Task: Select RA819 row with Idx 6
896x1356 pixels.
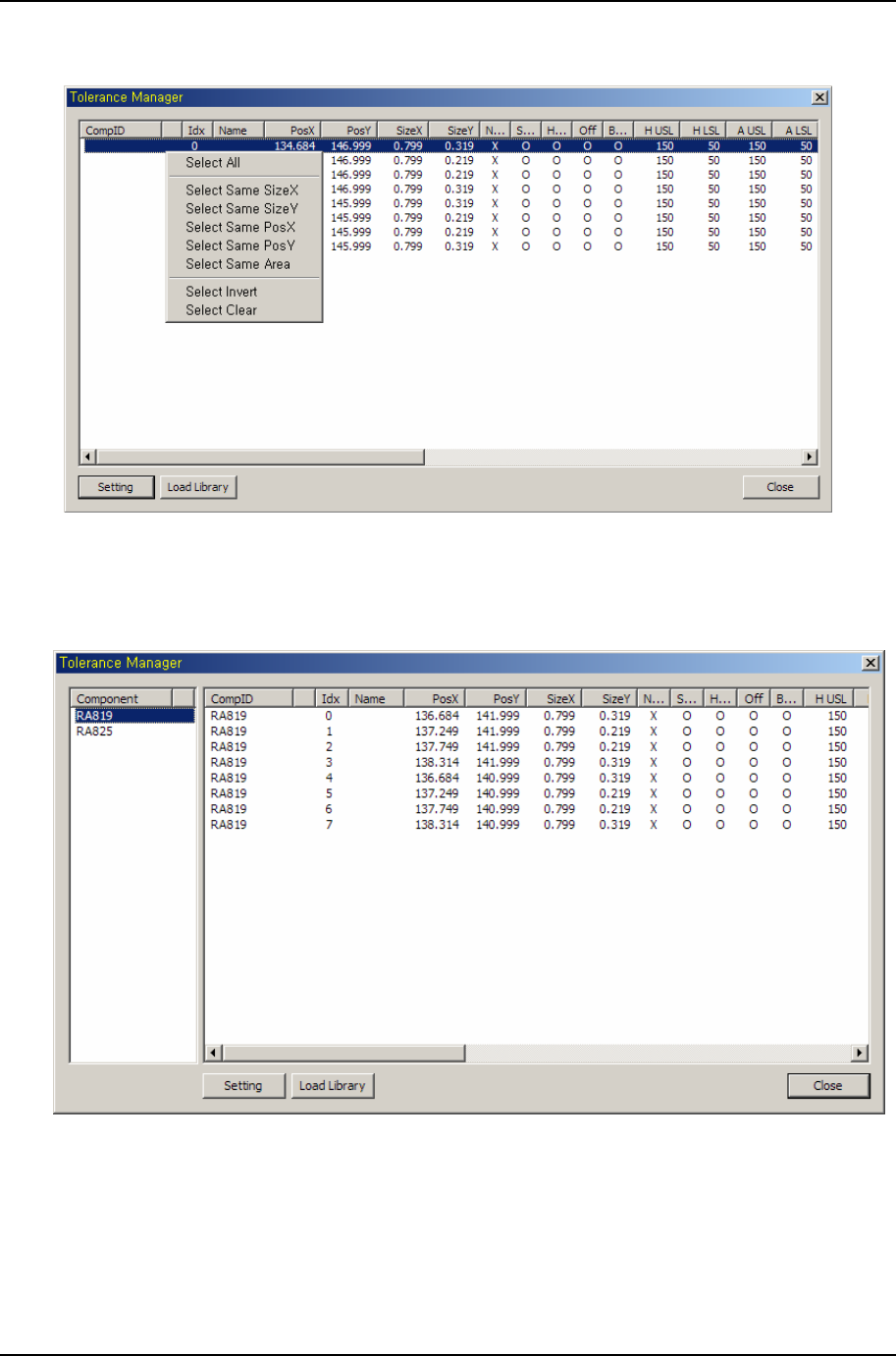Action: (x=536, y=809)
